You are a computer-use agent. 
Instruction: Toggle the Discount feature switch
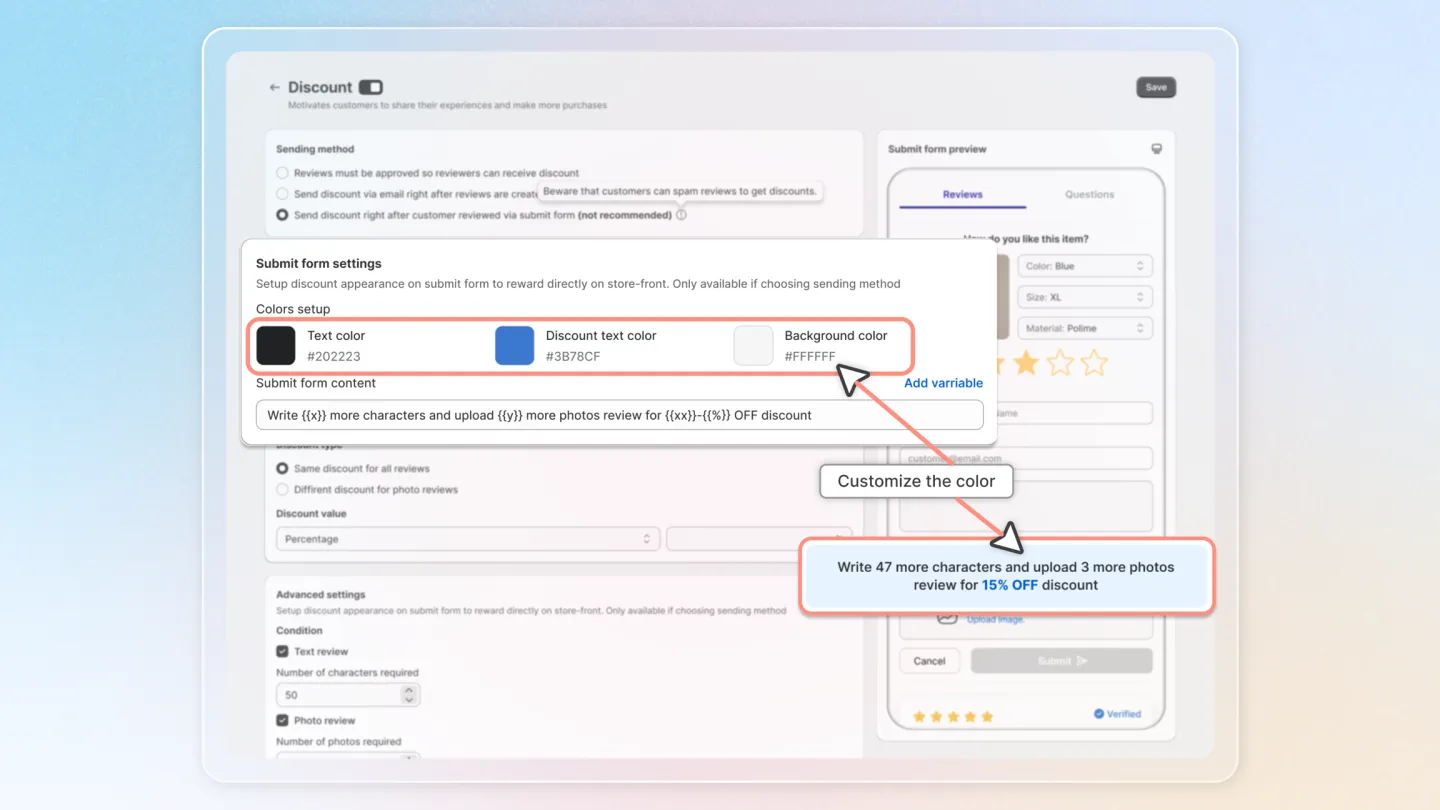click(371, 88)
